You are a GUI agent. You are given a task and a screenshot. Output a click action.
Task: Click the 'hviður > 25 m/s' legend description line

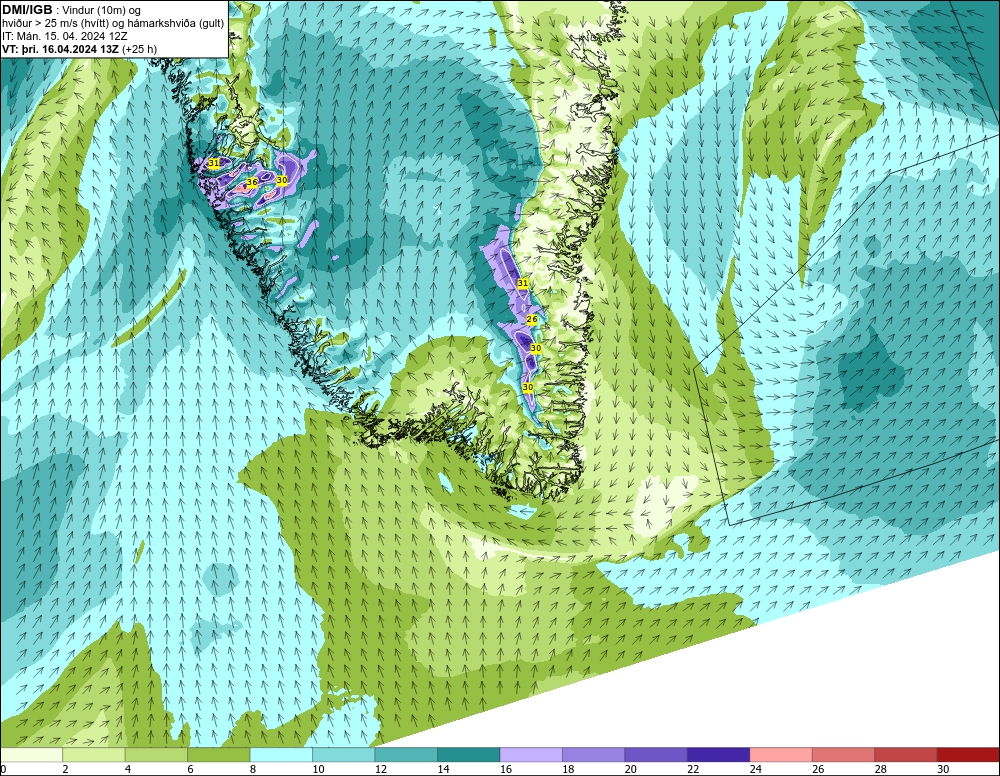[113, 23]
